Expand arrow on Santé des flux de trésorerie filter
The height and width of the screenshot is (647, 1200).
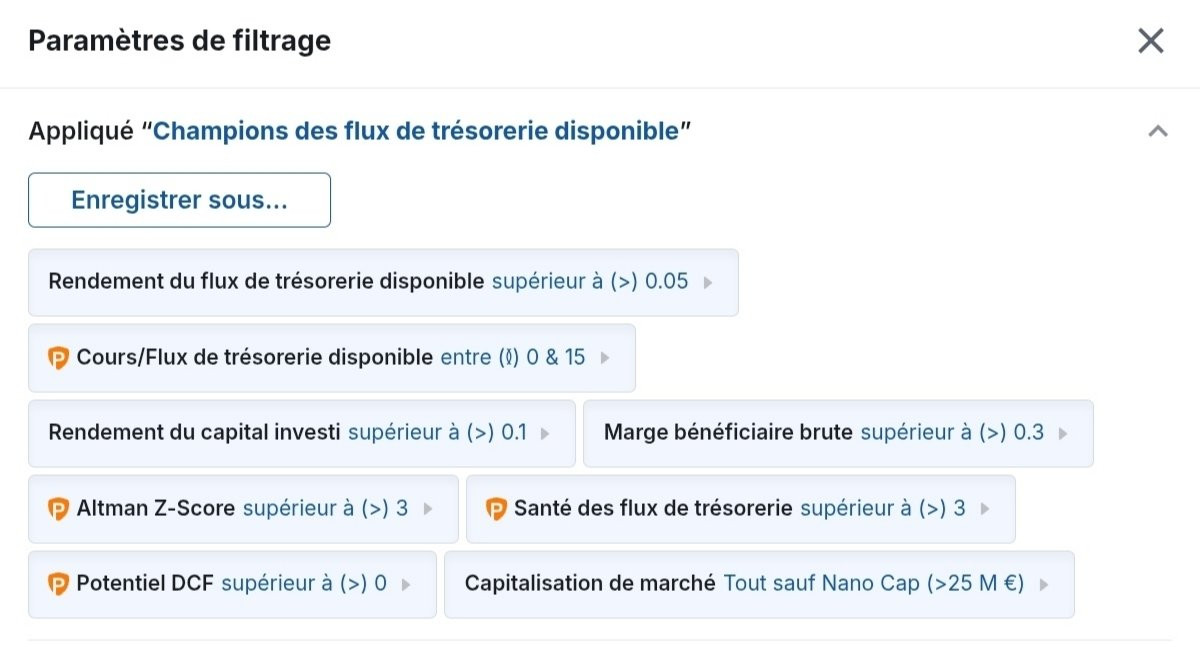(985, 509)
